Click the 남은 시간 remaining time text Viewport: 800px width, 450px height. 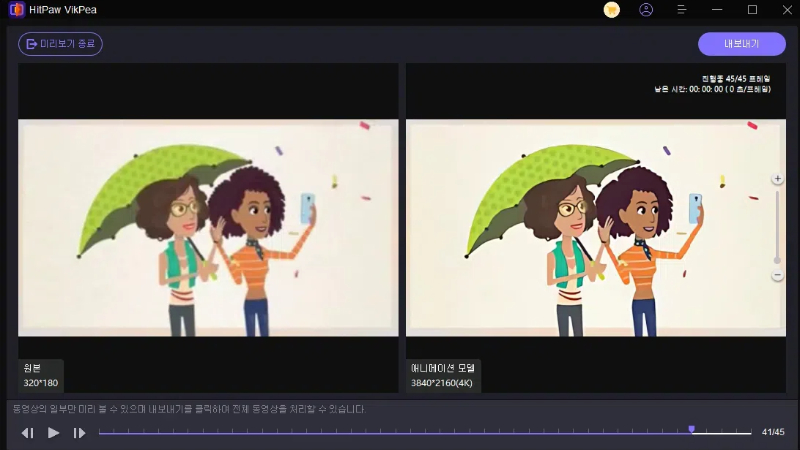(x=712, y=89)
